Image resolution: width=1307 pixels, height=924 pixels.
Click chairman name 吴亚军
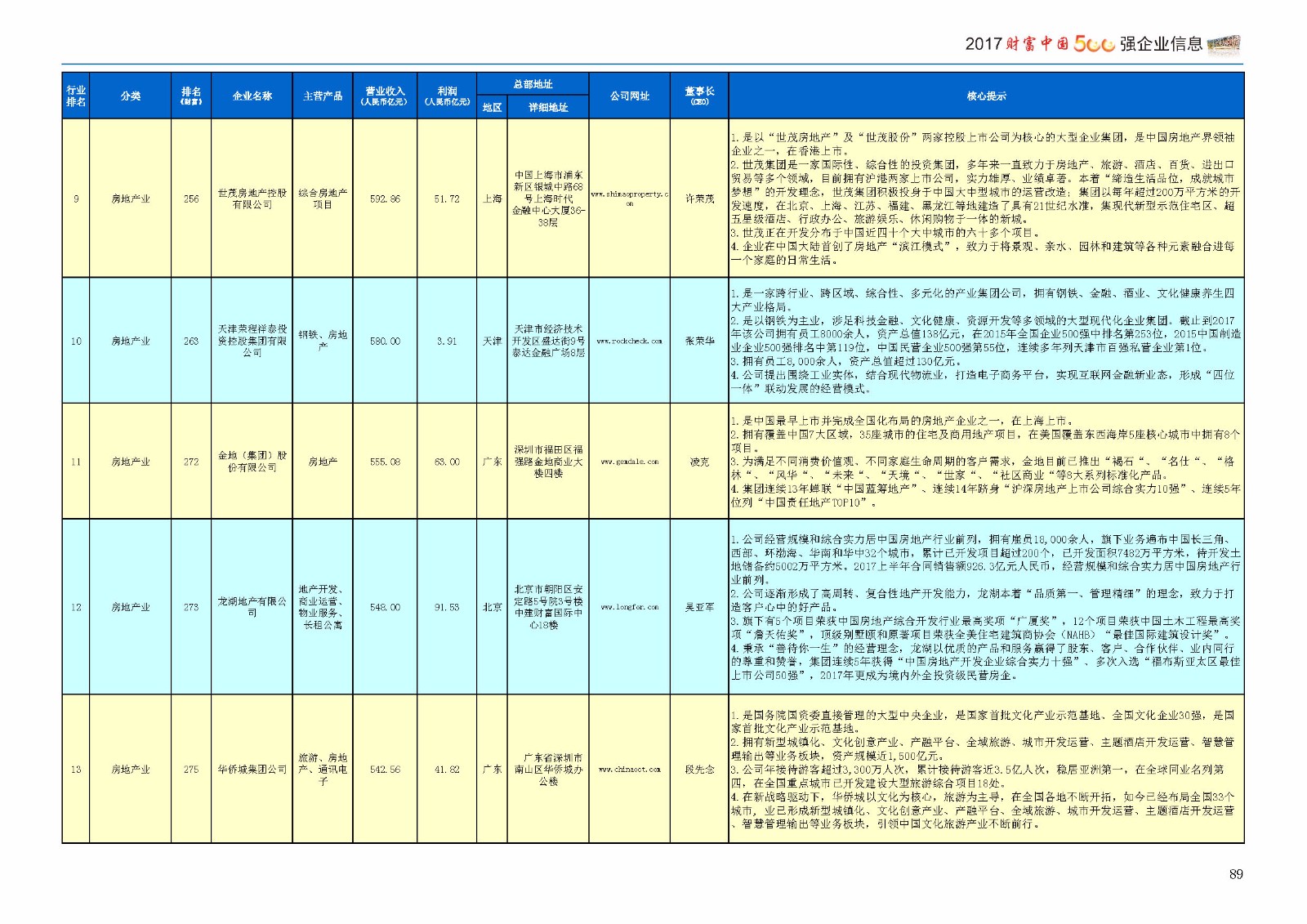tap(699, 607)
